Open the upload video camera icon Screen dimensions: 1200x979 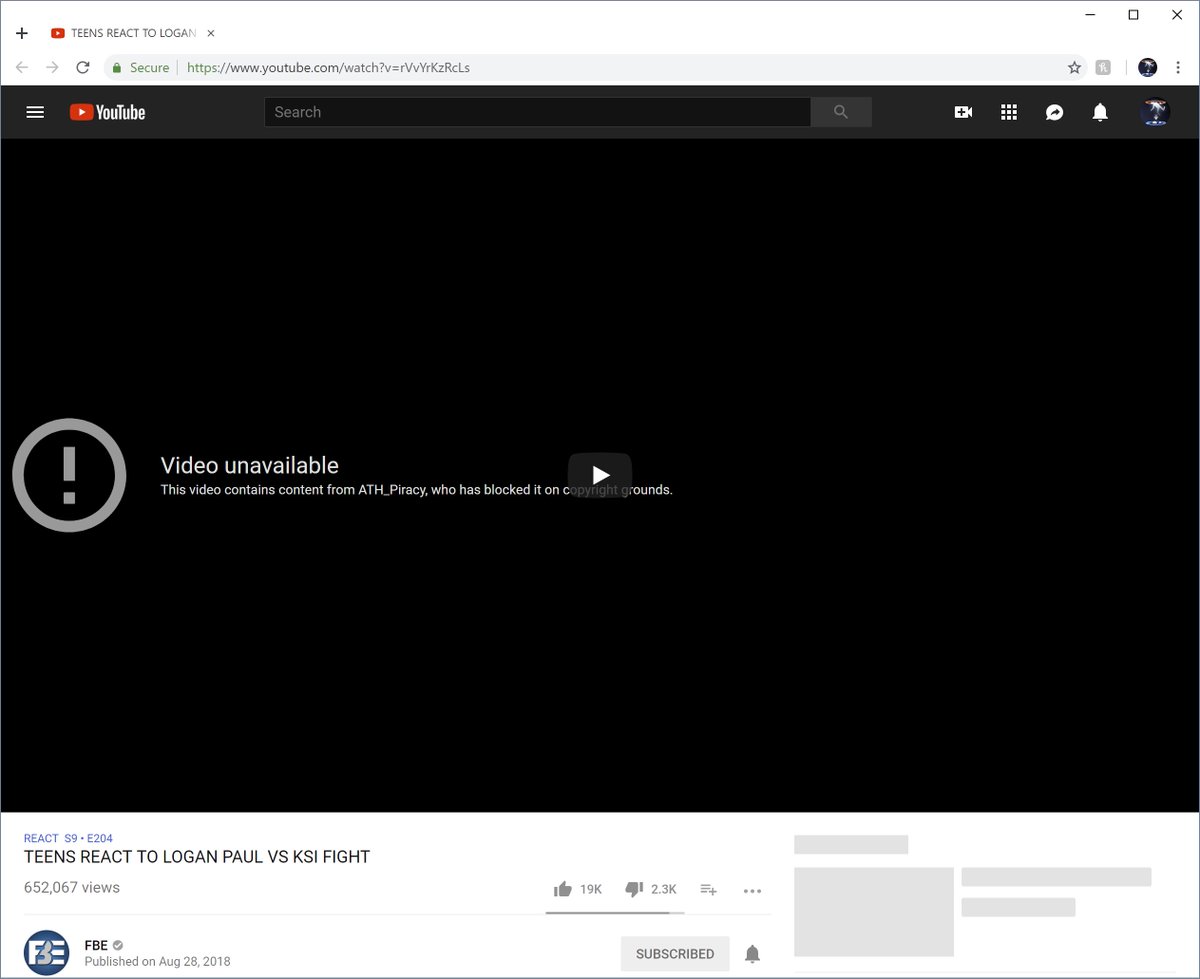(963, 112)
